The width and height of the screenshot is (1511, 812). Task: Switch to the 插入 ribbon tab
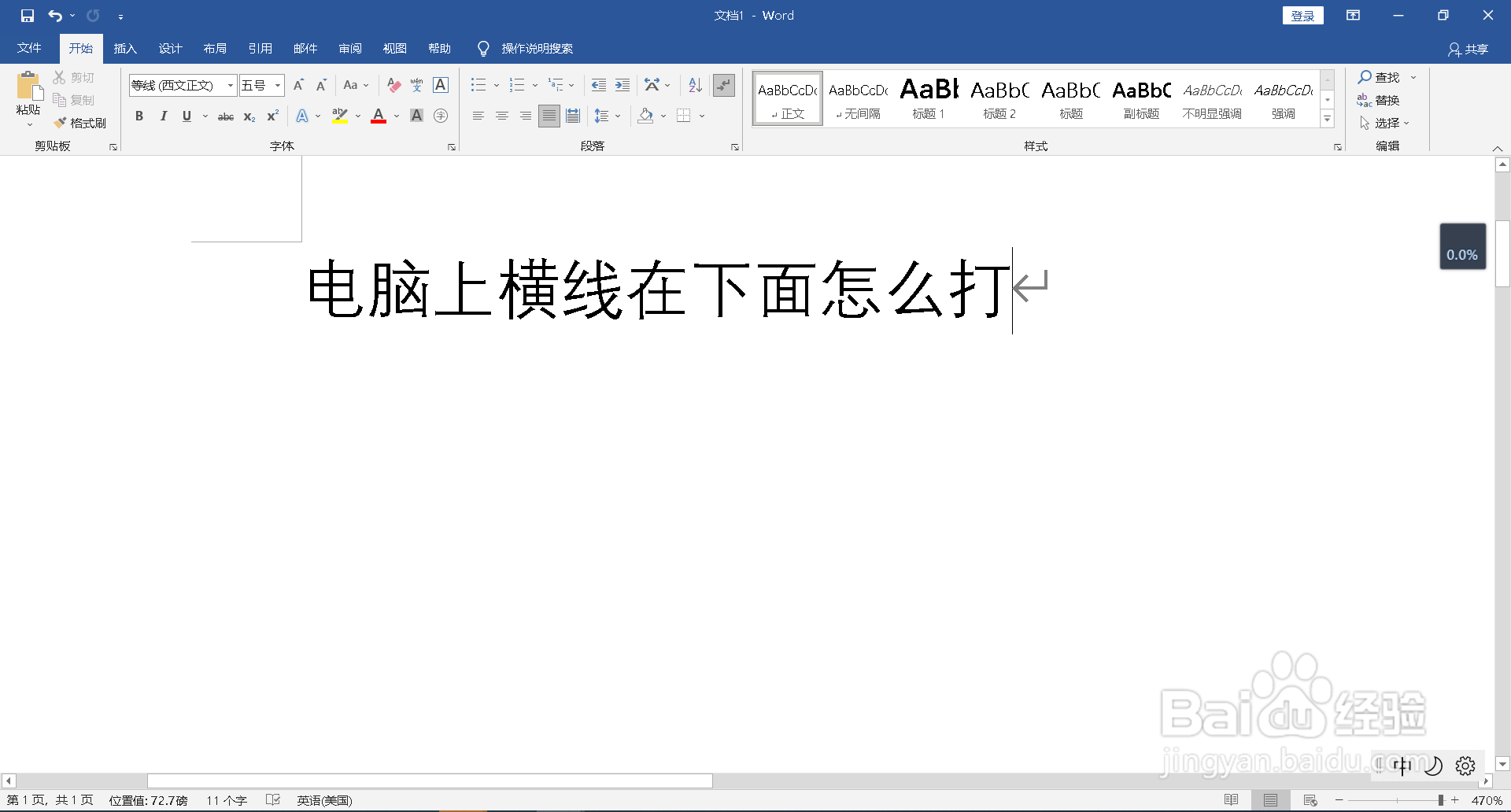124,48
